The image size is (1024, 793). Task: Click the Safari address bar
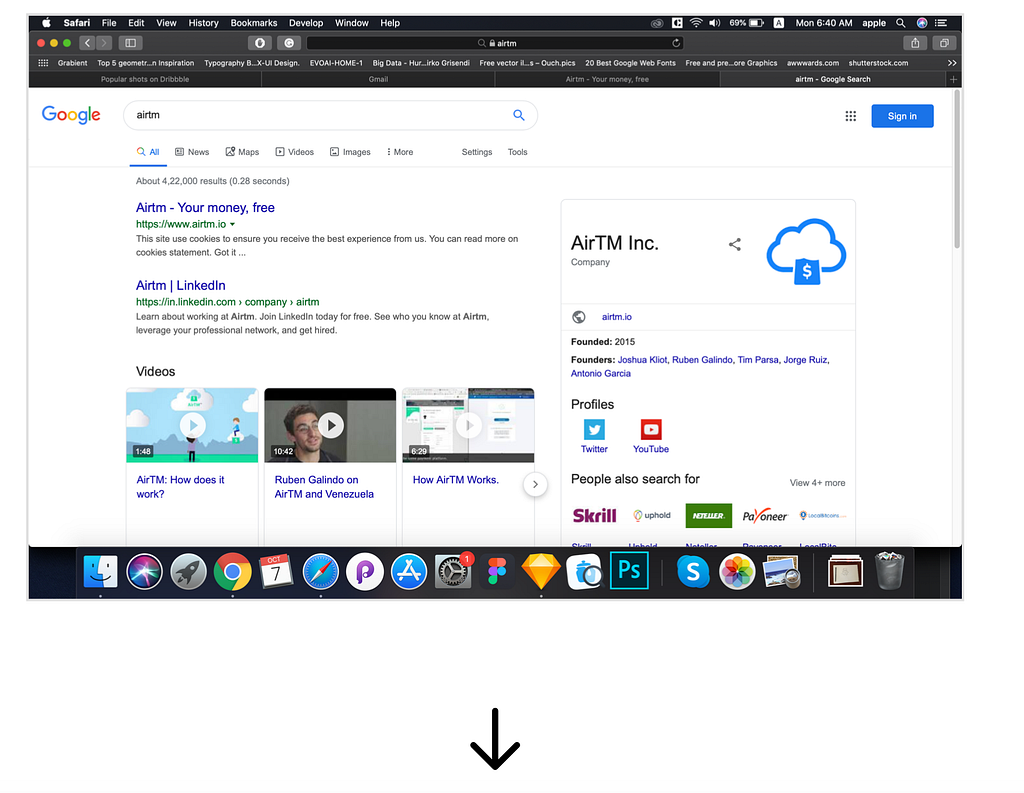[496, 43]
